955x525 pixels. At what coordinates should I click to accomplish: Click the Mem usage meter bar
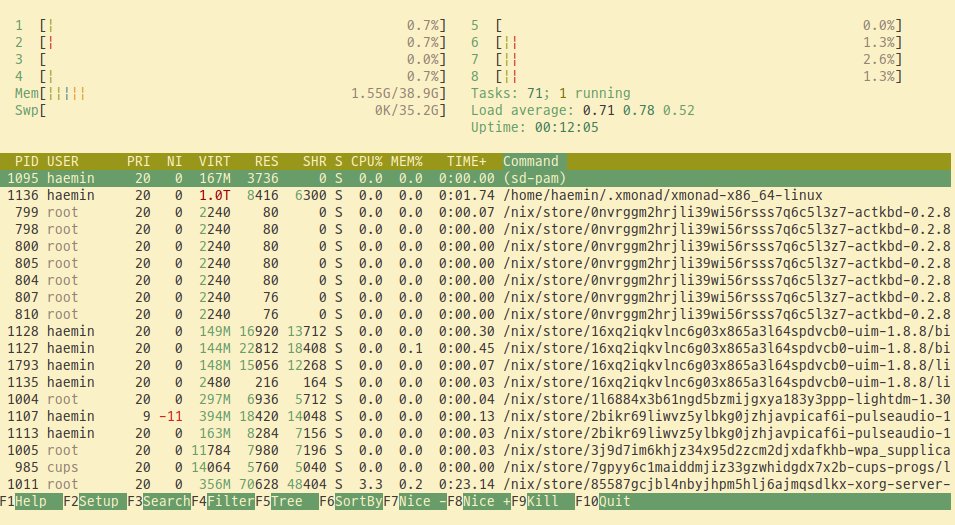(x=231, y=94)
